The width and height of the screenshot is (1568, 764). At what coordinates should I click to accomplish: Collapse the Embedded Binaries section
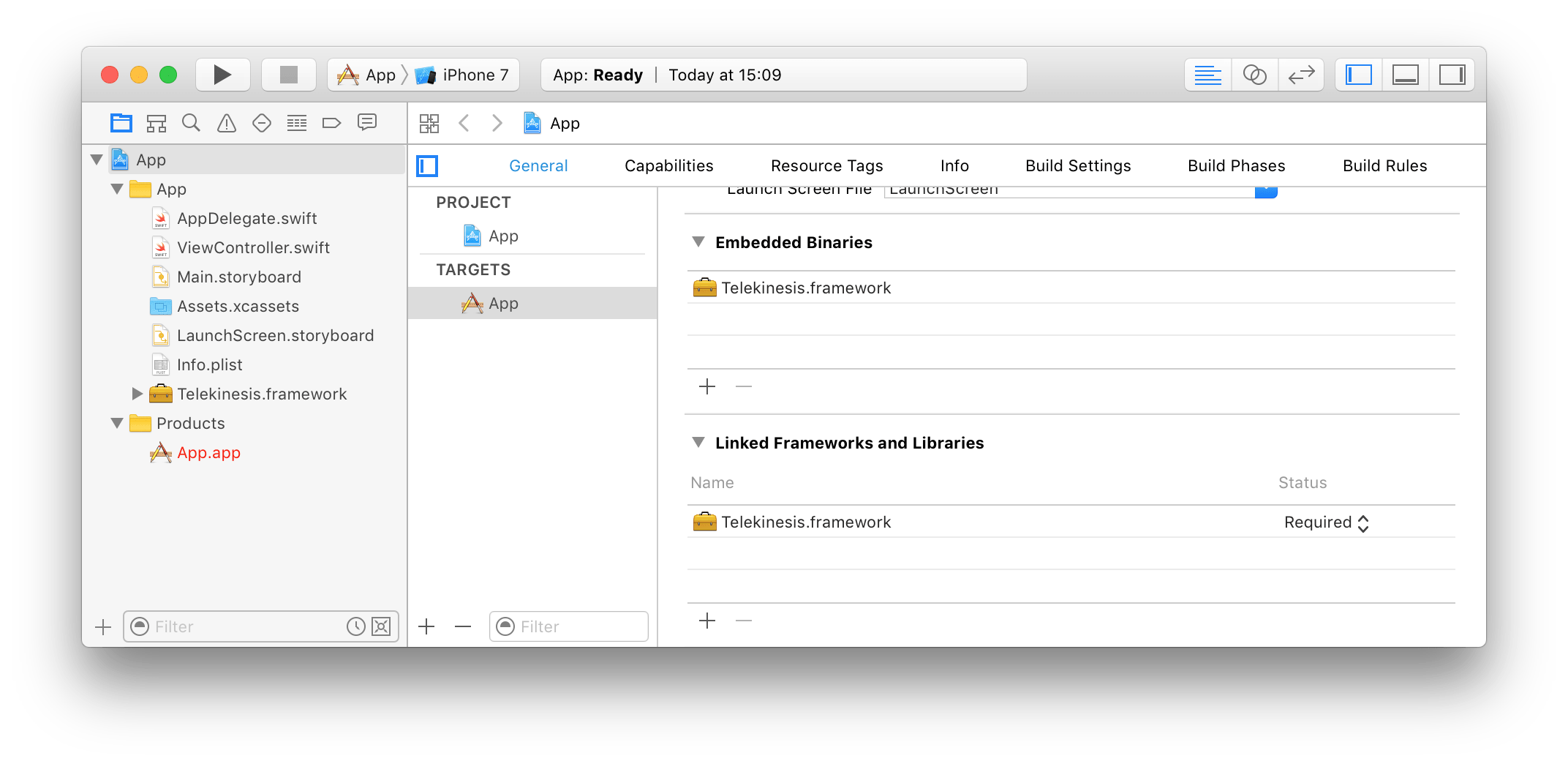(698, 242)
